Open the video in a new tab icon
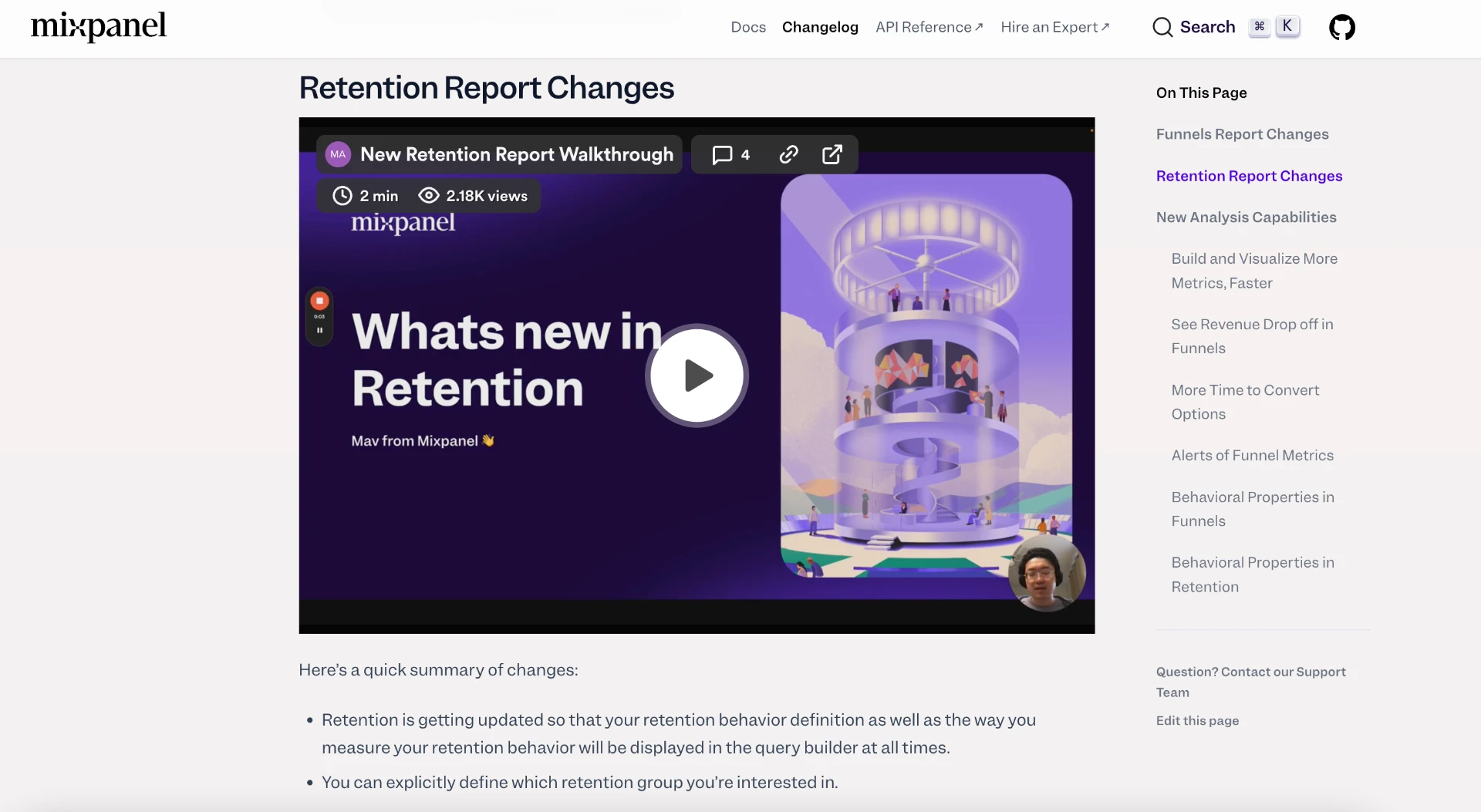The width and height of the screenshot is (1481, 812). (x=833, y=154)
